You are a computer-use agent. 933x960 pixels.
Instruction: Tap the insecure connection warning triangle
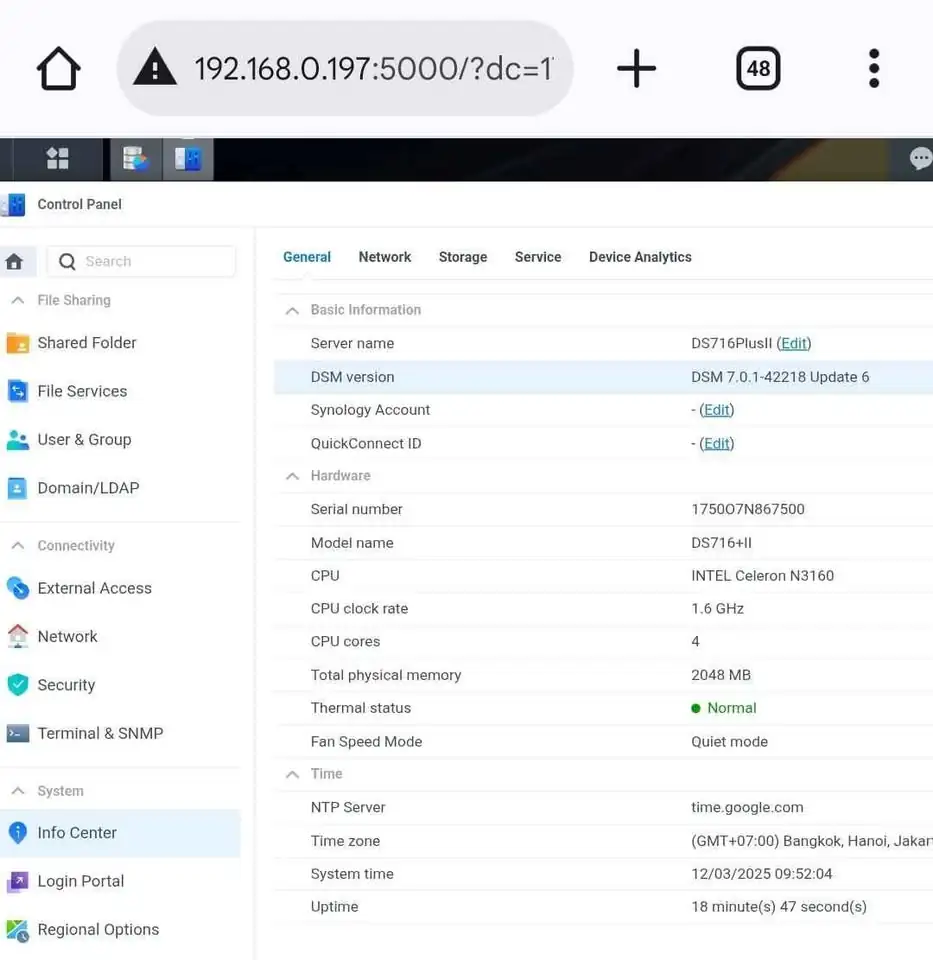click(x=155, y=66)
